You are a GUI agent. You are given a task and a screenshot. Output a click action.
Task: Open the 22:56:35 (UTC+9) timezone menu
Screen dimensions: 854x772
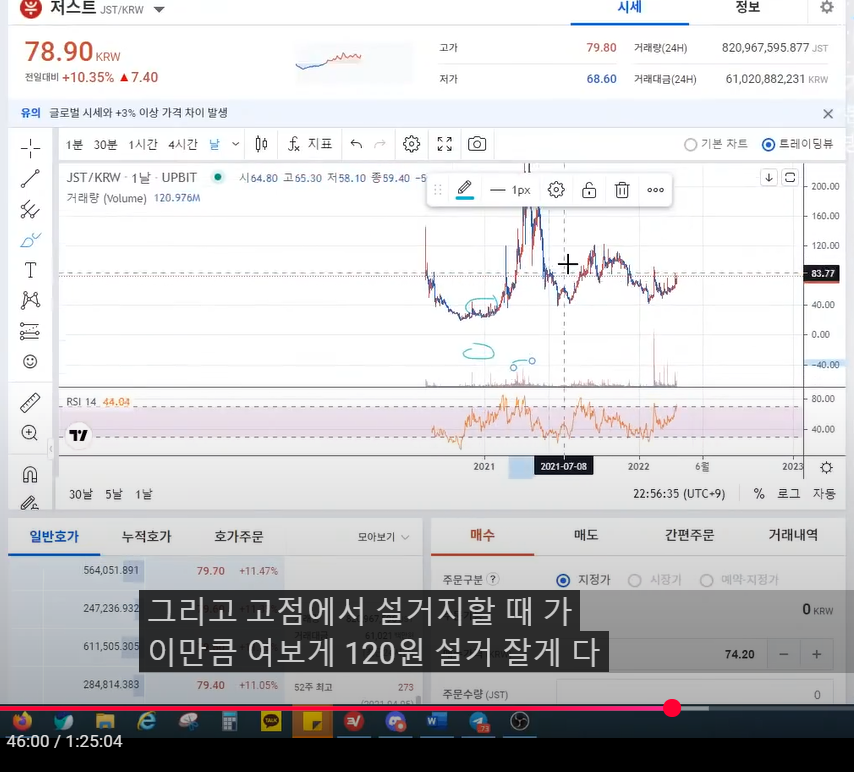(x=679, y=494)
